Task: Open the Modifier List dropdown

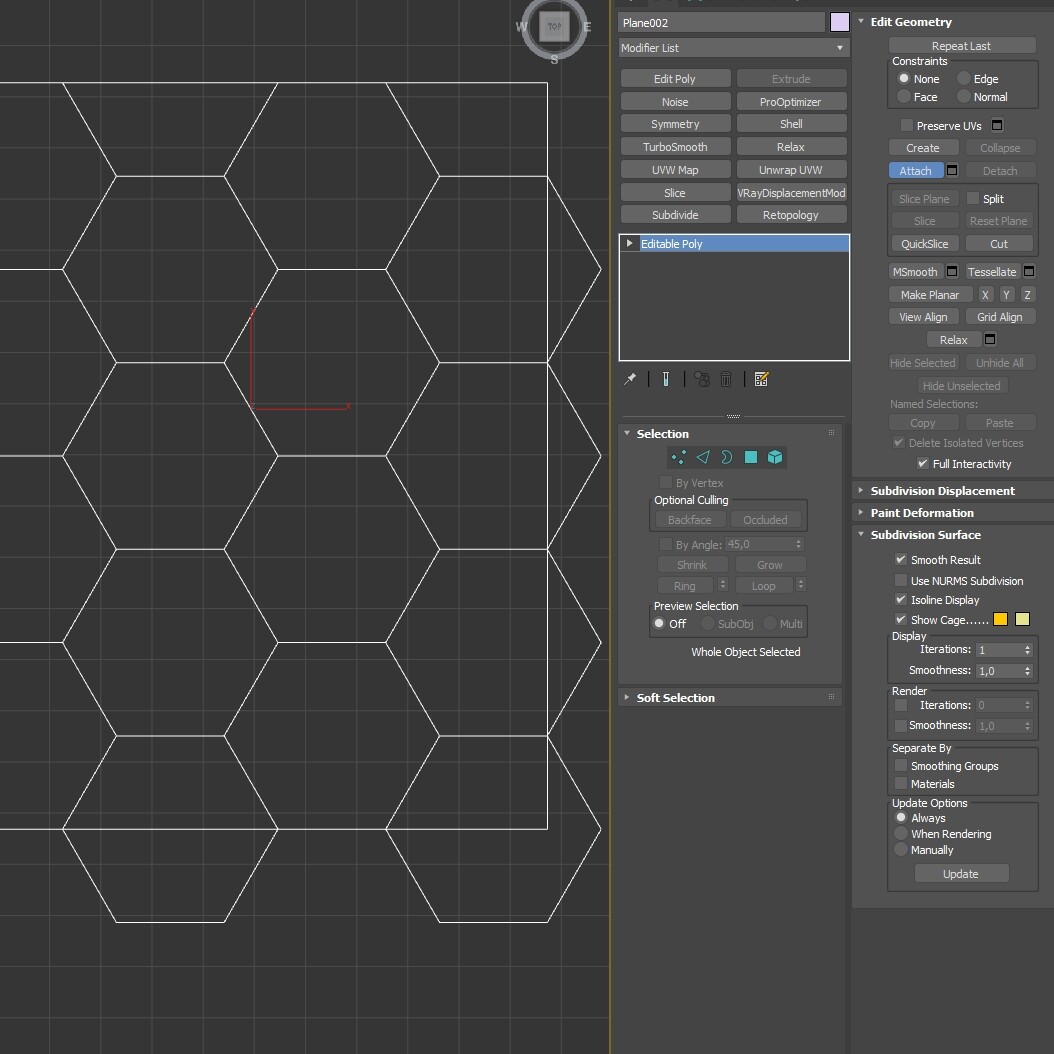Action: pyautogui.click(x=733, y=48)
